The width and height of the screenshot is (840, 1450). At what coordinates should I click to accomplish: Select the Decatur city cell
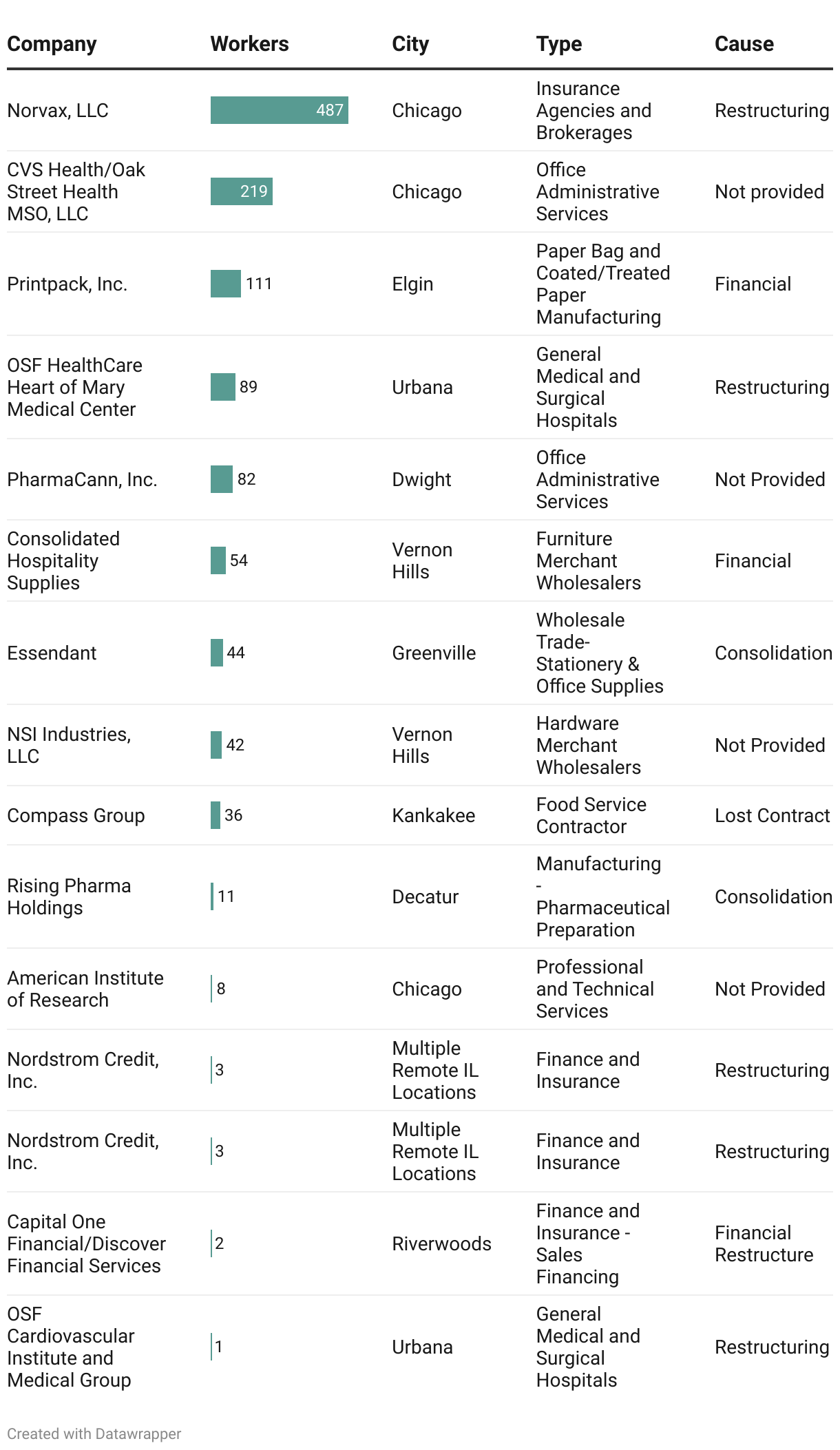point(425,896)
